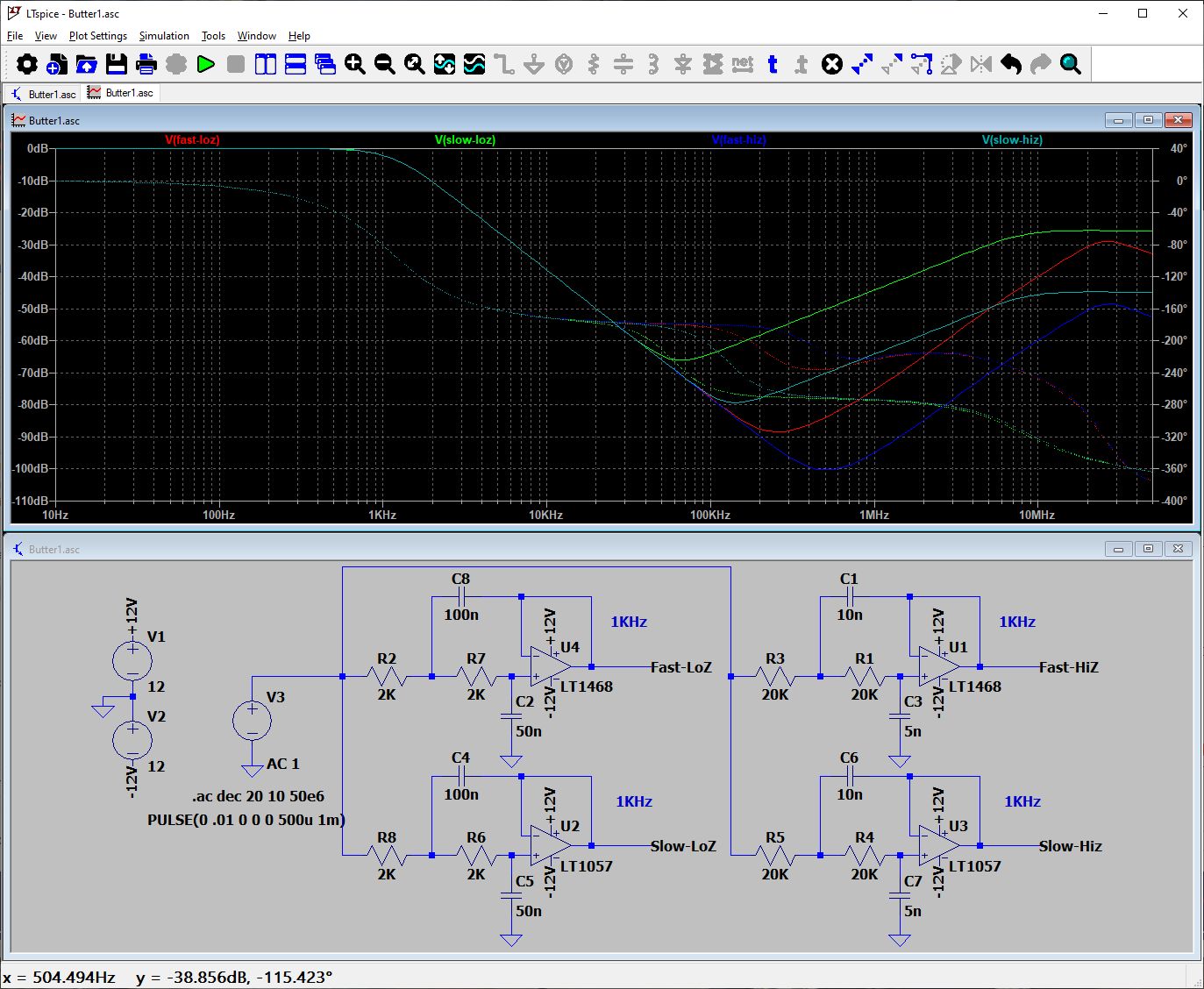Click the Print icon in toolbar
The image size is (1204, 989).
point(146,64)
